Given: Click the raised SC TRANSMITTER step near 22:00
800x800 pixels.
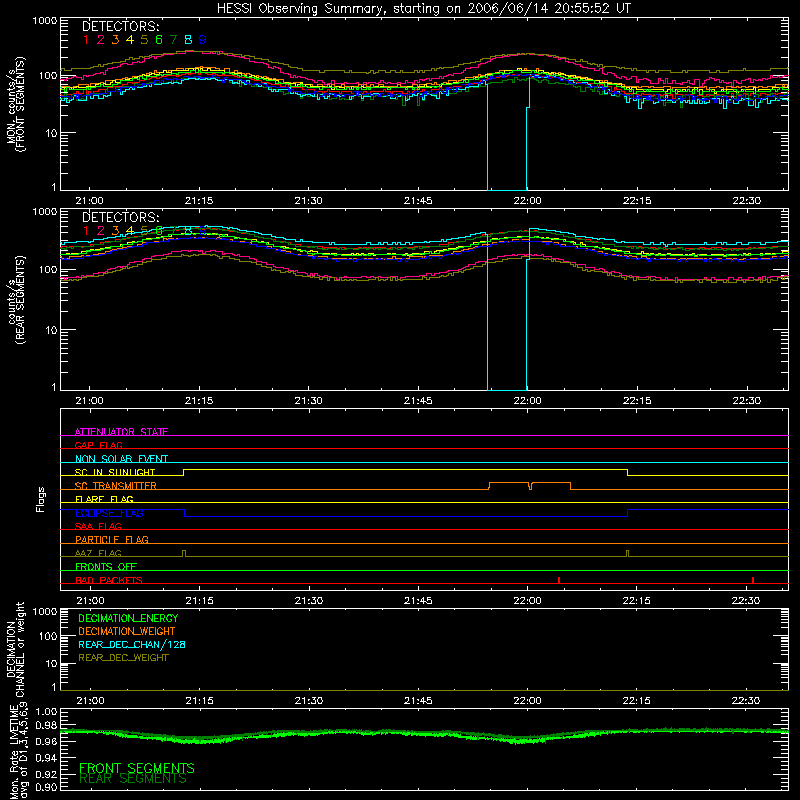Looking at the screenshot, I should click(x=530, y=486).
